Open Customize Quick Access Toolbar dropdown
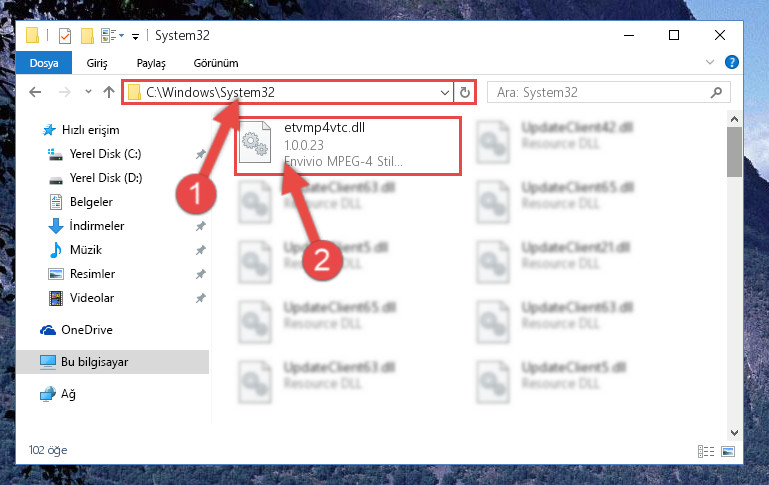Viewport: 769px width, 485px height. (x=135, y=36)
